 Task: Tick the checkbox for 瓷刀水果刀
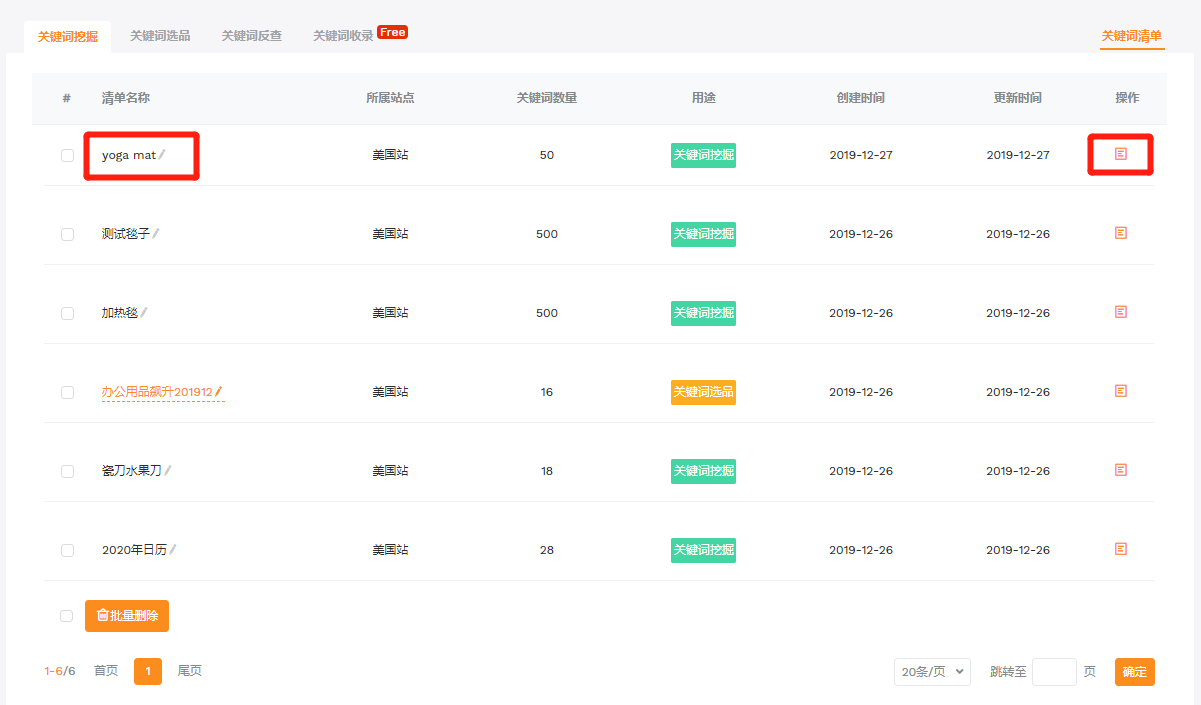point(67,471)
